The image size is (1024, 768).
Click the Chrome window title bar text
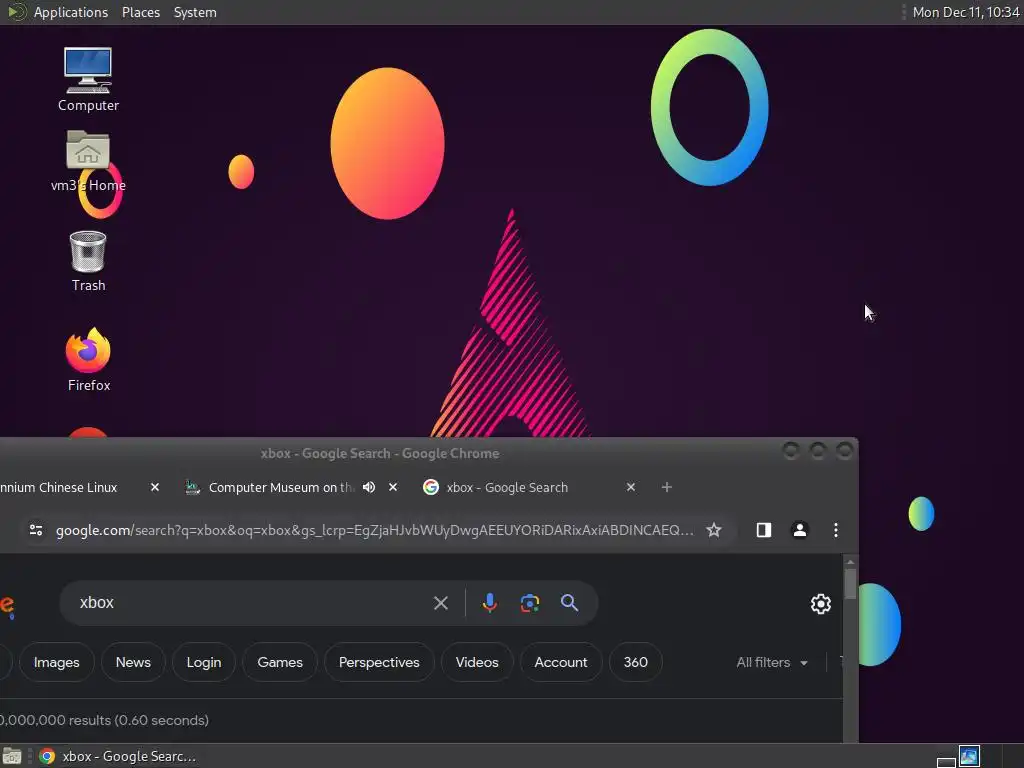[379, 453]
